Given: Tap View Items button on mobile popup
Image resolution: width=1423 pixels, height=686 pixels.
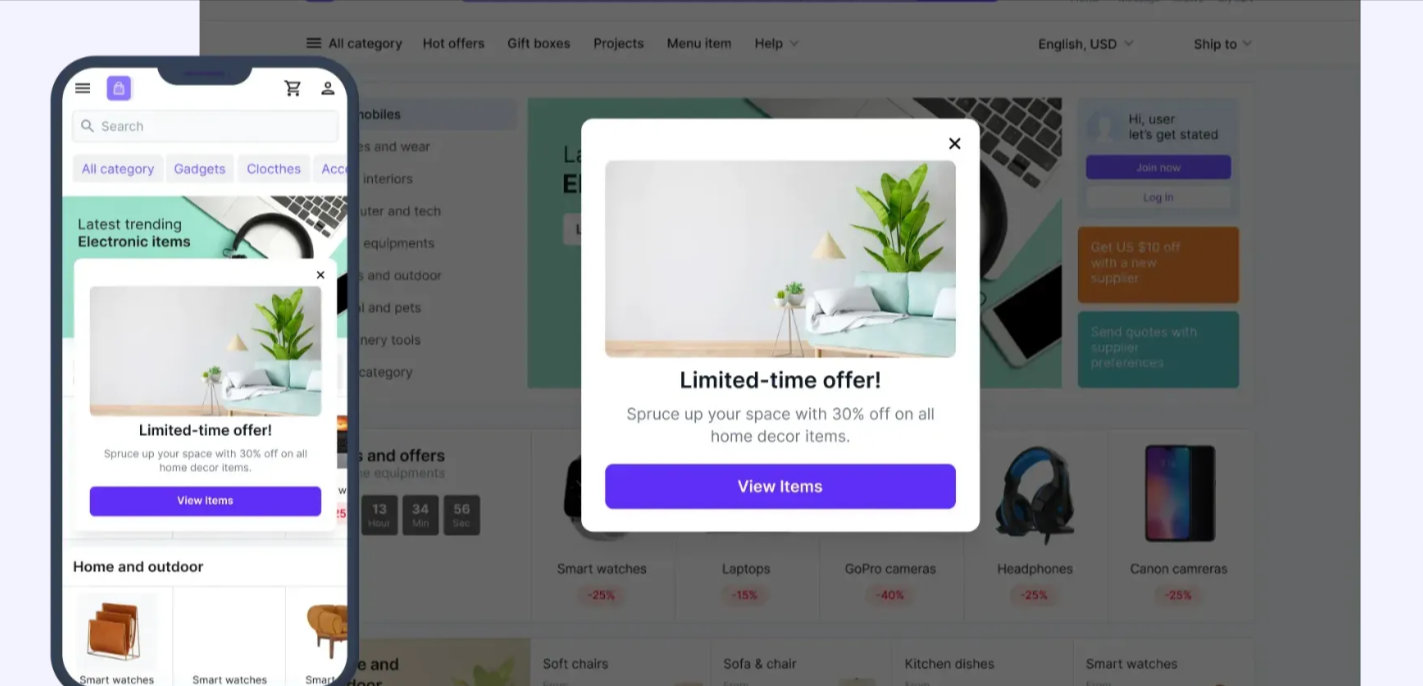Looking at the screenshot, I should coord(205,501).
